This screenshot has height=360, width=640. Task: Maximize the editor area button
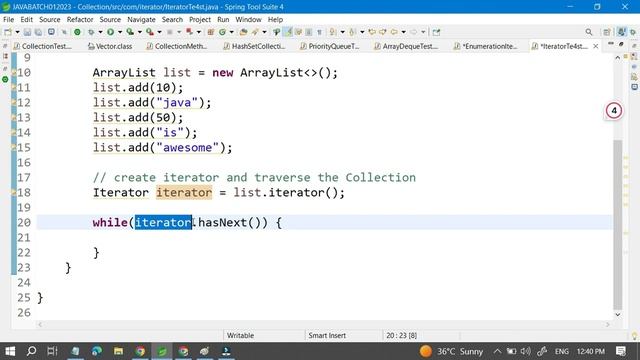pyautogui.click(x=621, y=44)
